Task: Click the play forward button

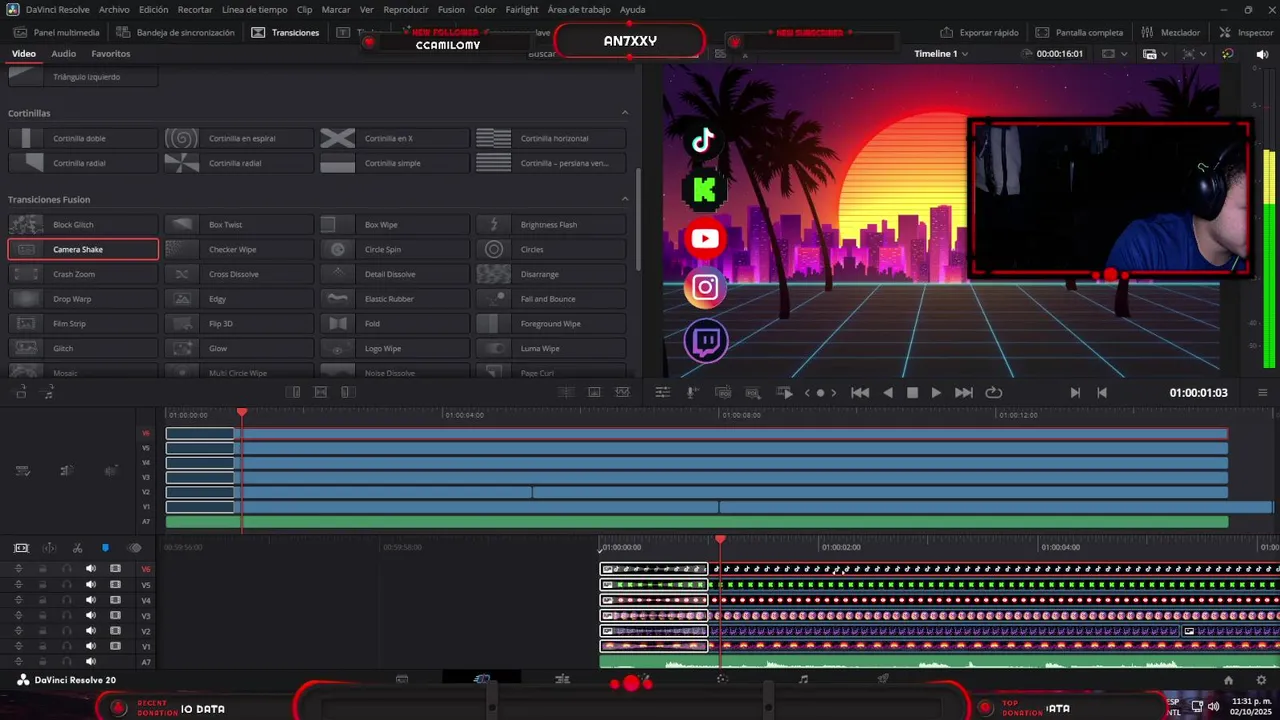Action: click(x=936, y=393)
